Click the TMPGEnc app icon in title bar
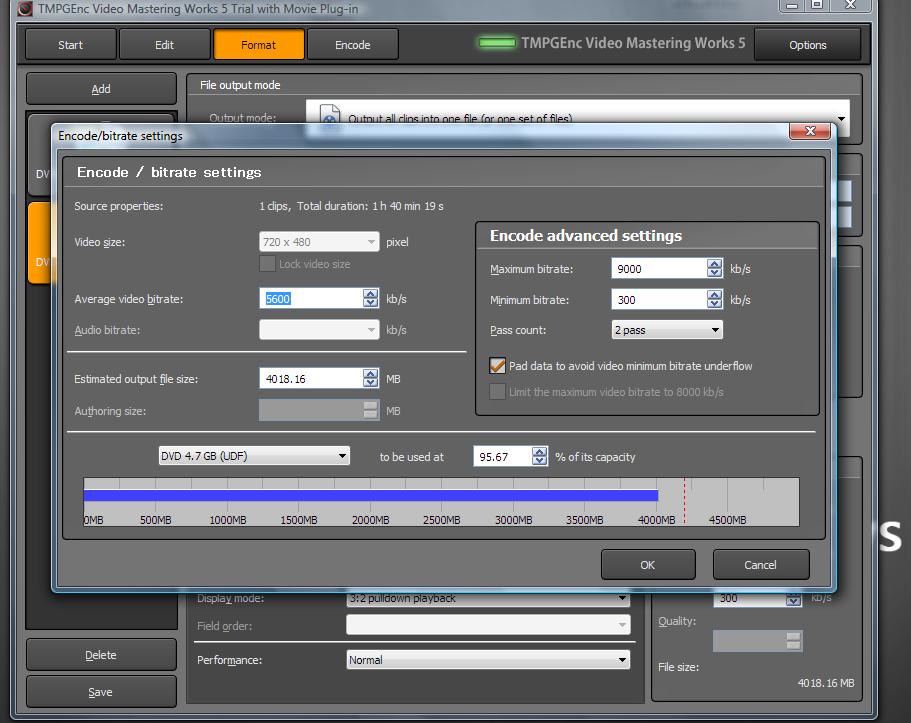Screen dimensions: 911x723 point(25,8)
